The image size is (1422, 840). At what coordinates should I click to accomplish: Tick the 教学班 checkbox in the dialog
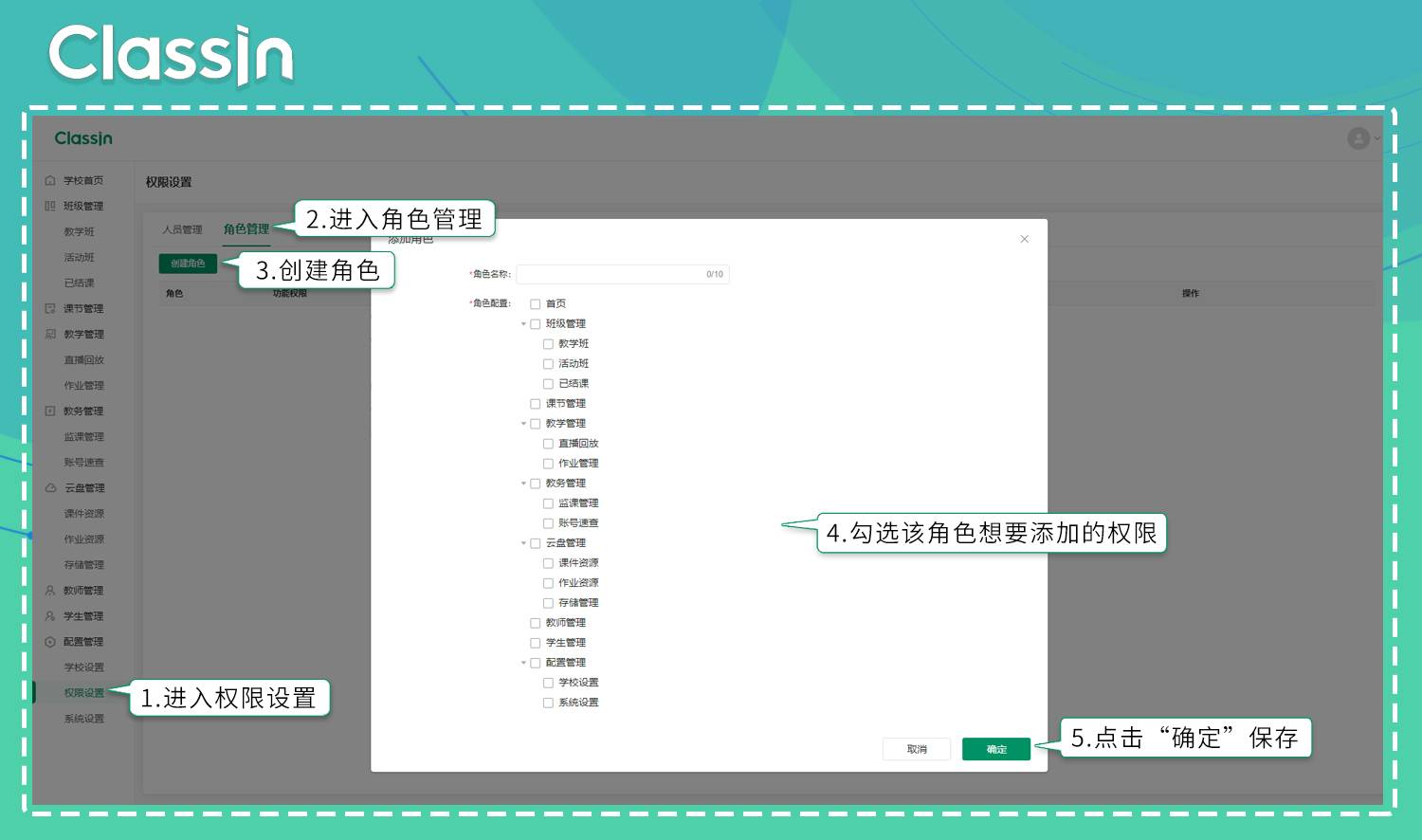tap(548, 344)
